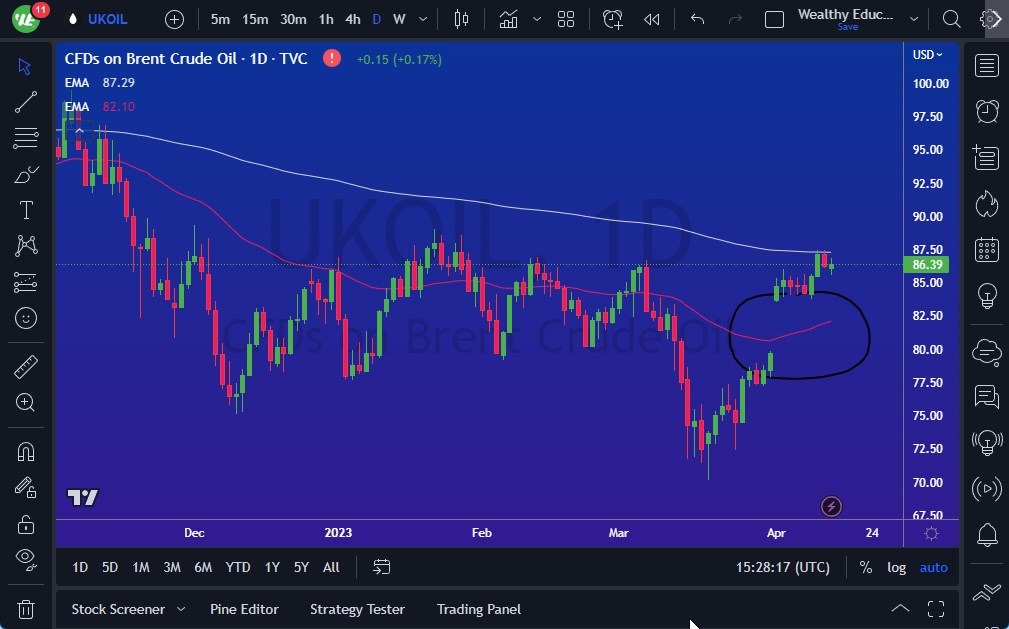Collapse the indicator legend chevron

click(x=79, y=131)
